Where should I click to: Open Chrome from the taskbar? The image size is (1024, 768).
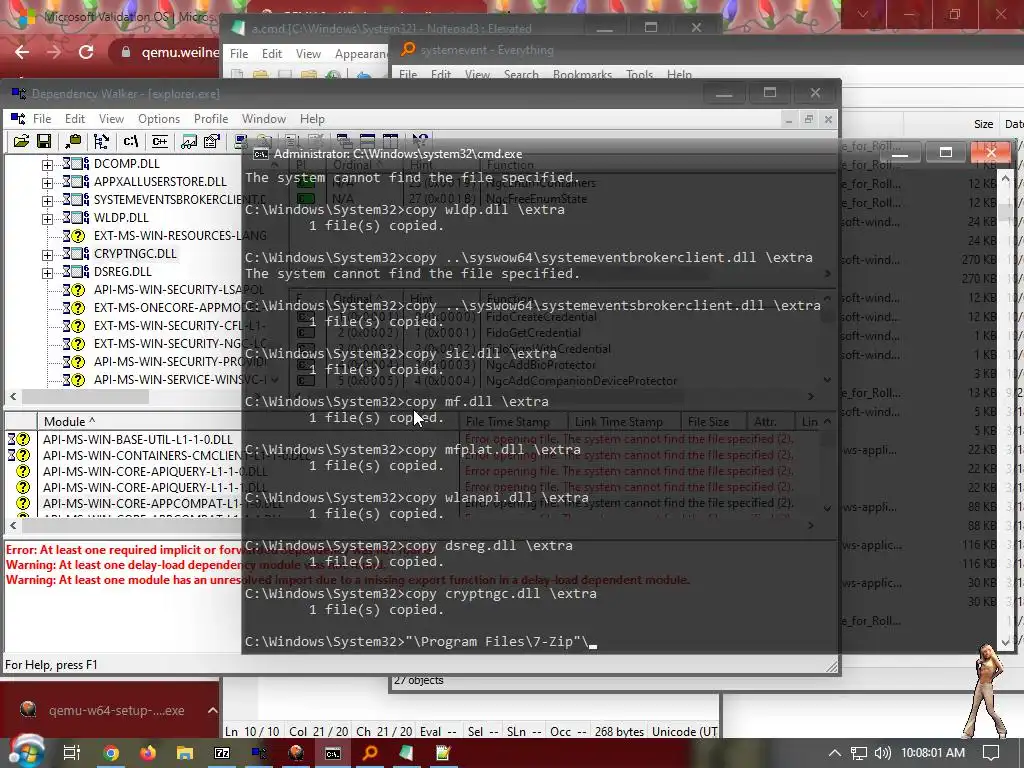click(111, 753)
